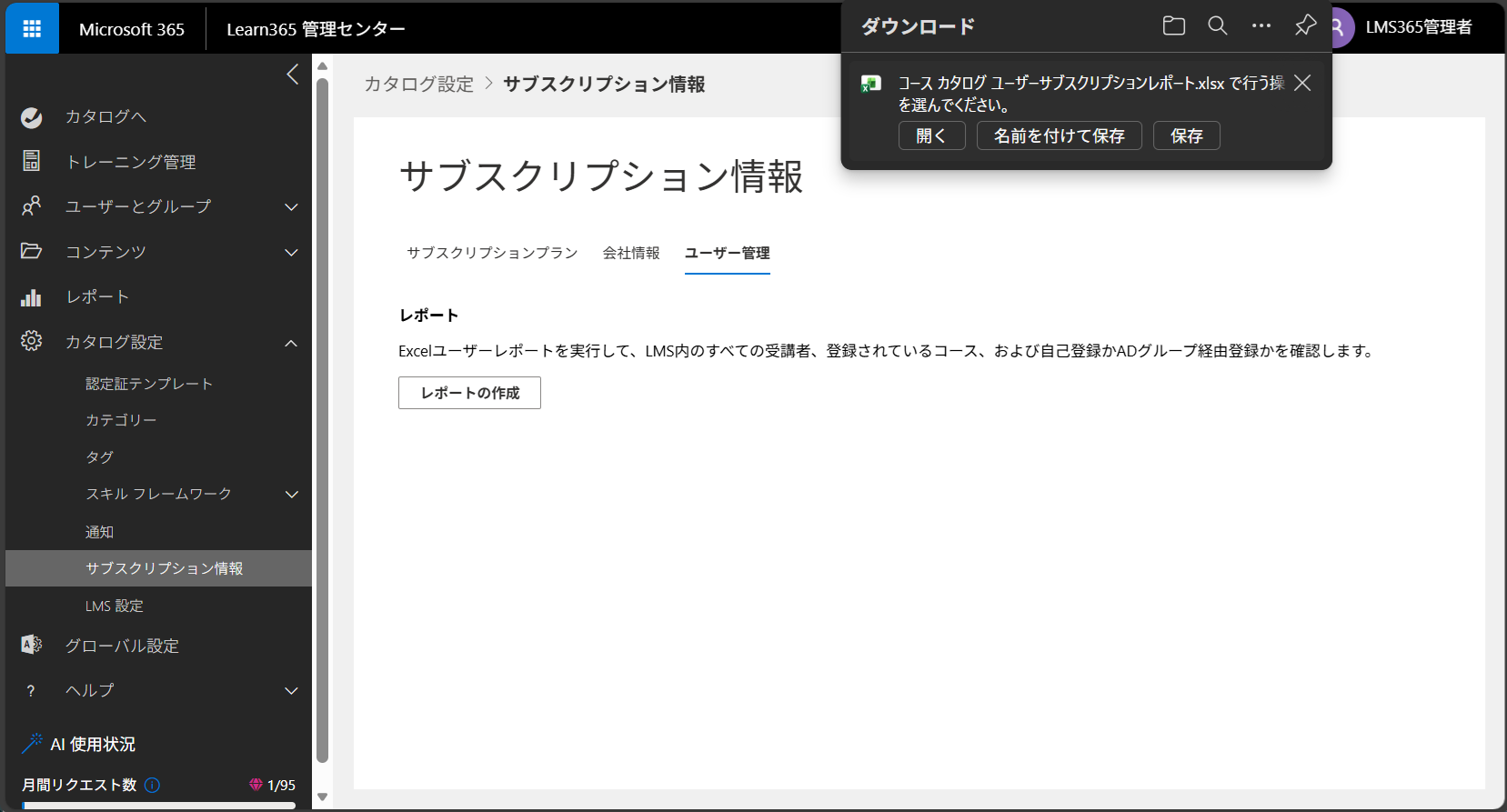
Task: Click the 保存 button
Action: (x=1186, y=135)
